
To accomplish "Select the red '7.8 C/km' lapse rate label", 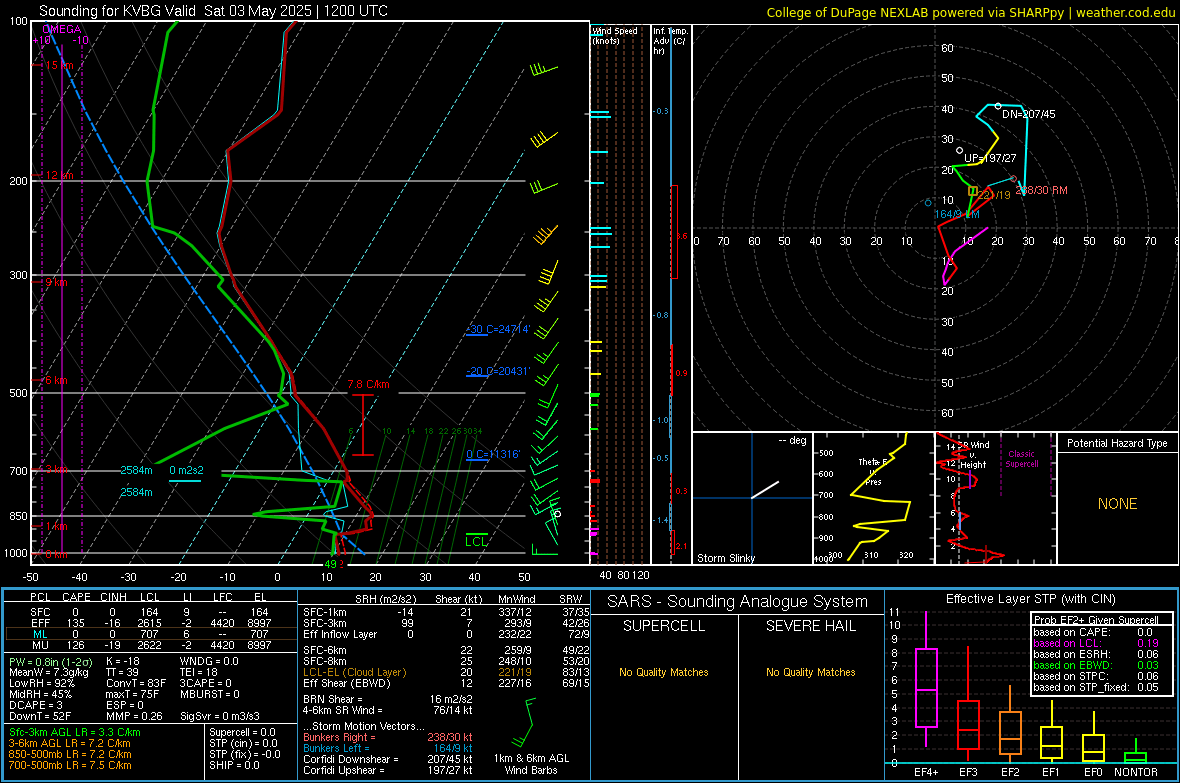I will (369, 385).
